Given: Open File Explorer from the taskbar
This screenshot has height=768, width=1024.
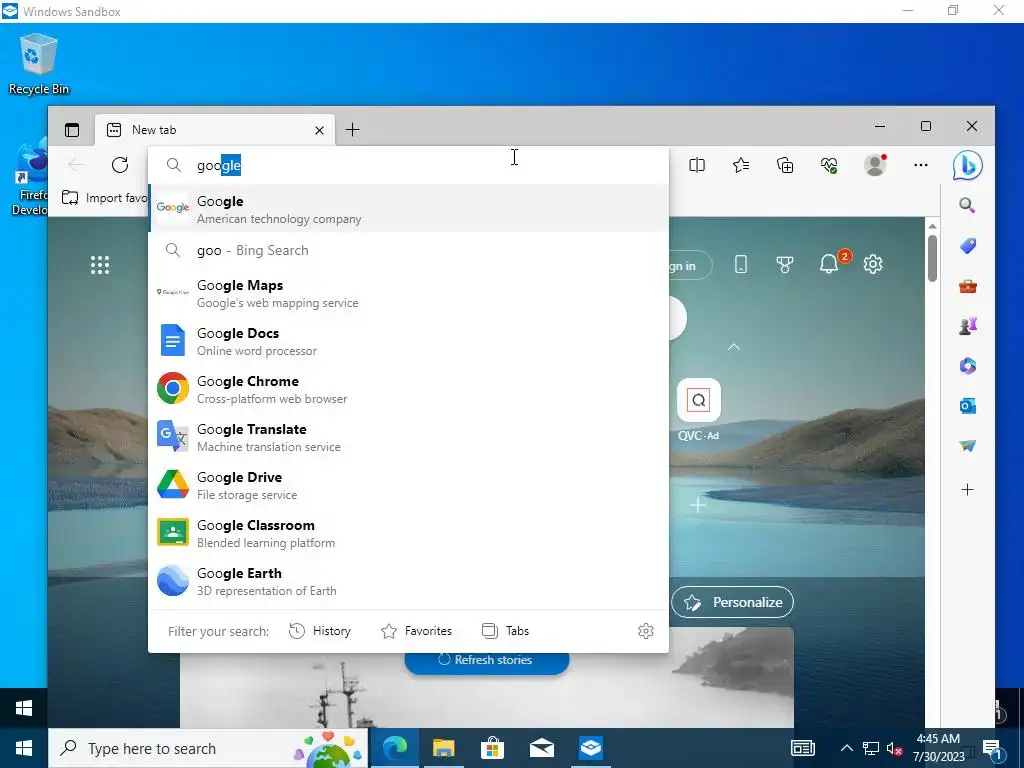Looking at the screenshot, I should click(x=443, y=748).
